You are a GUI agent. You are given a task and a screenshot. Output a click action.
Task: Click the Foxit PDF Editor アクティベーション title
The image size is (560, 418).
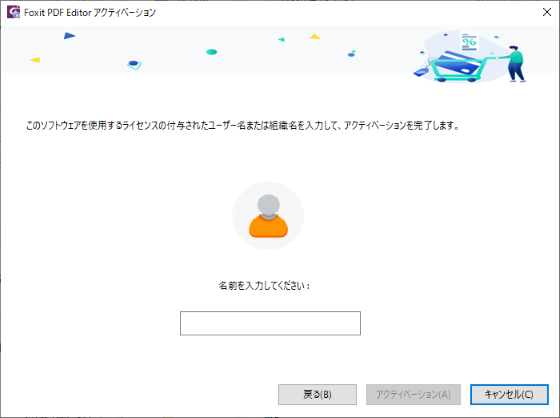(x=90, y=13)
